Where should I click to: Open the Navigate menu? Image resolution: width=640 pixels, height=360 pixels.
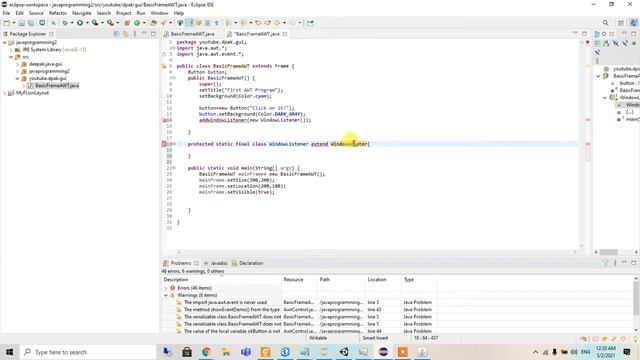point(82,13)
